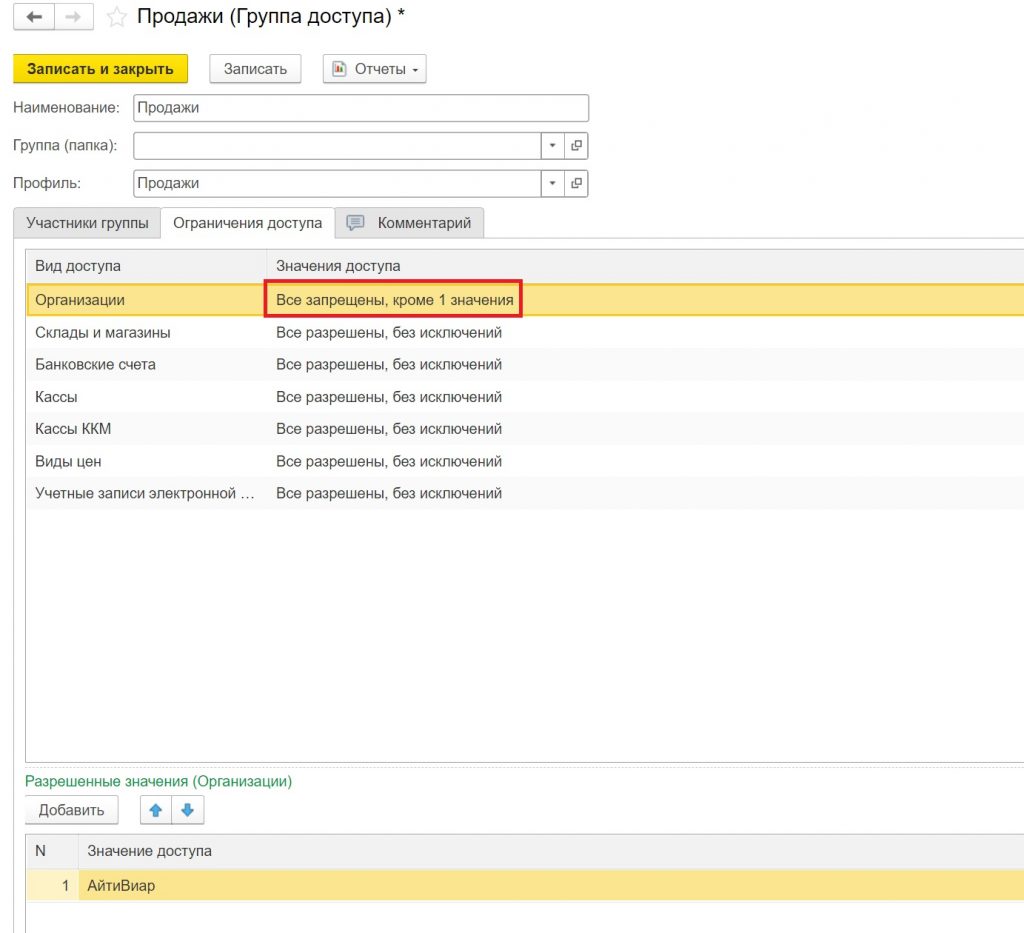The image size is (1024, 933).
Task: Pick the Кассы ККМ row
Action: coord(525,429)
